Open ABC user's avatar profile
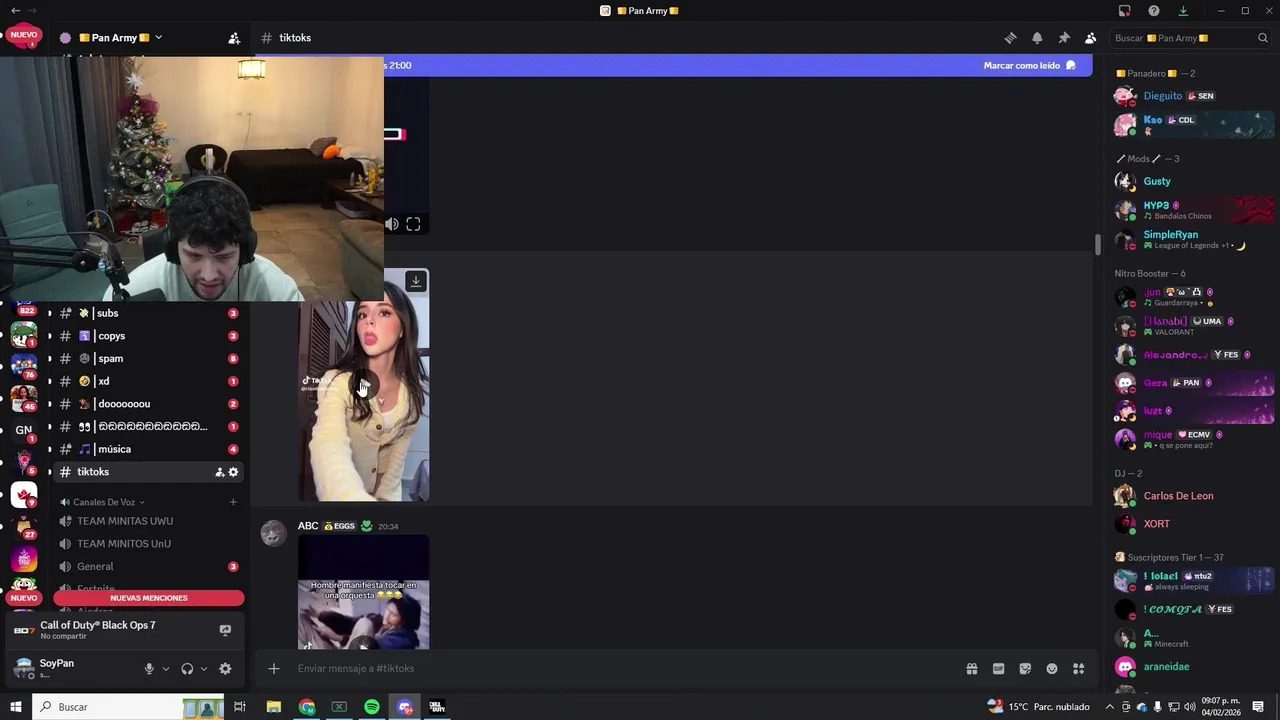The width and height of the screenshot is (1280, 720). click(274, 533)
